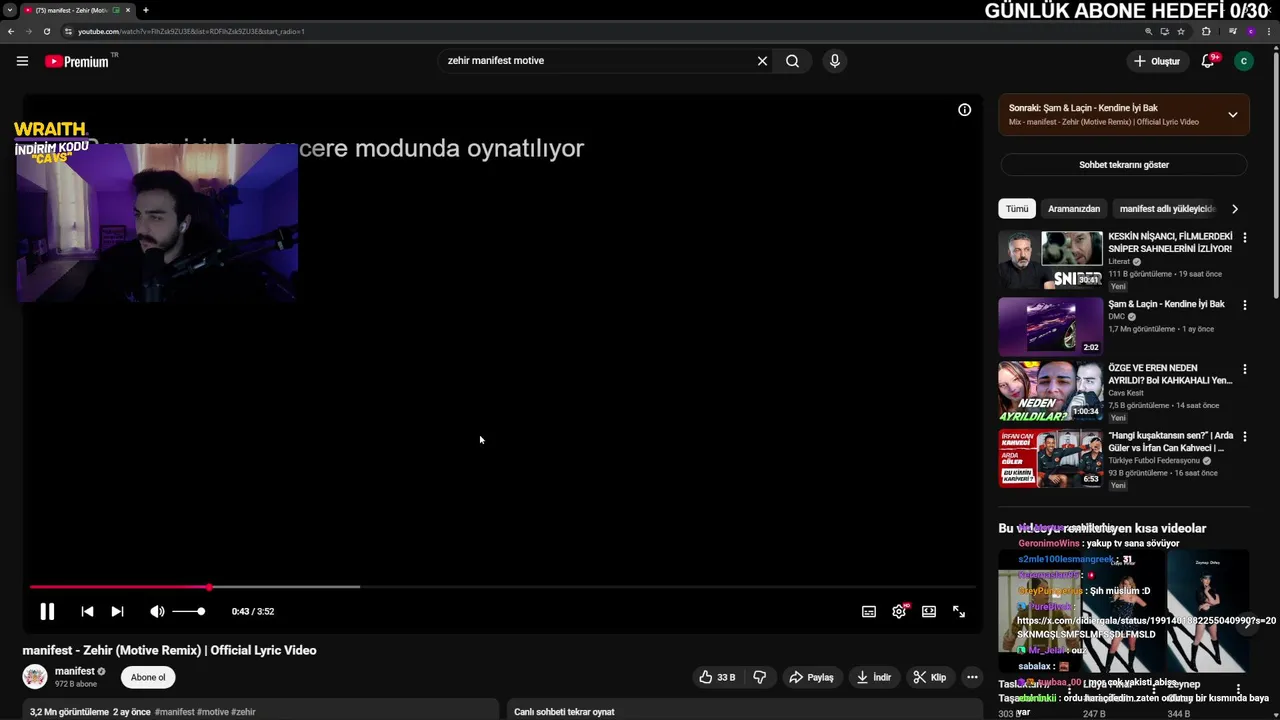1280x720 pixels.
Task: Pause the video with the pause button
Action: [x=47, y=612]
